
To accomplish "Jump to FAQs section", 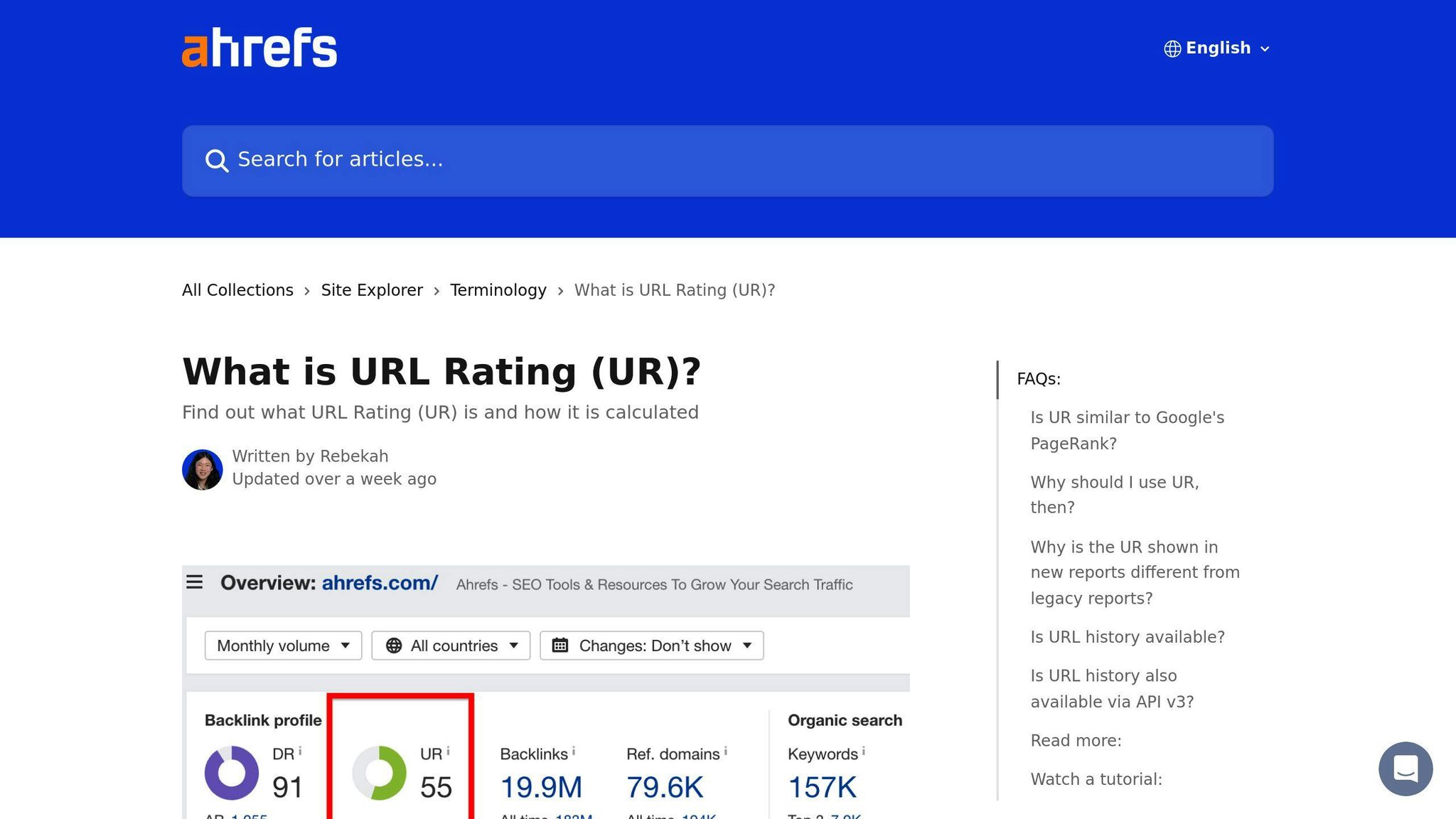I will pyautogui.click(x=1039, y=379).
